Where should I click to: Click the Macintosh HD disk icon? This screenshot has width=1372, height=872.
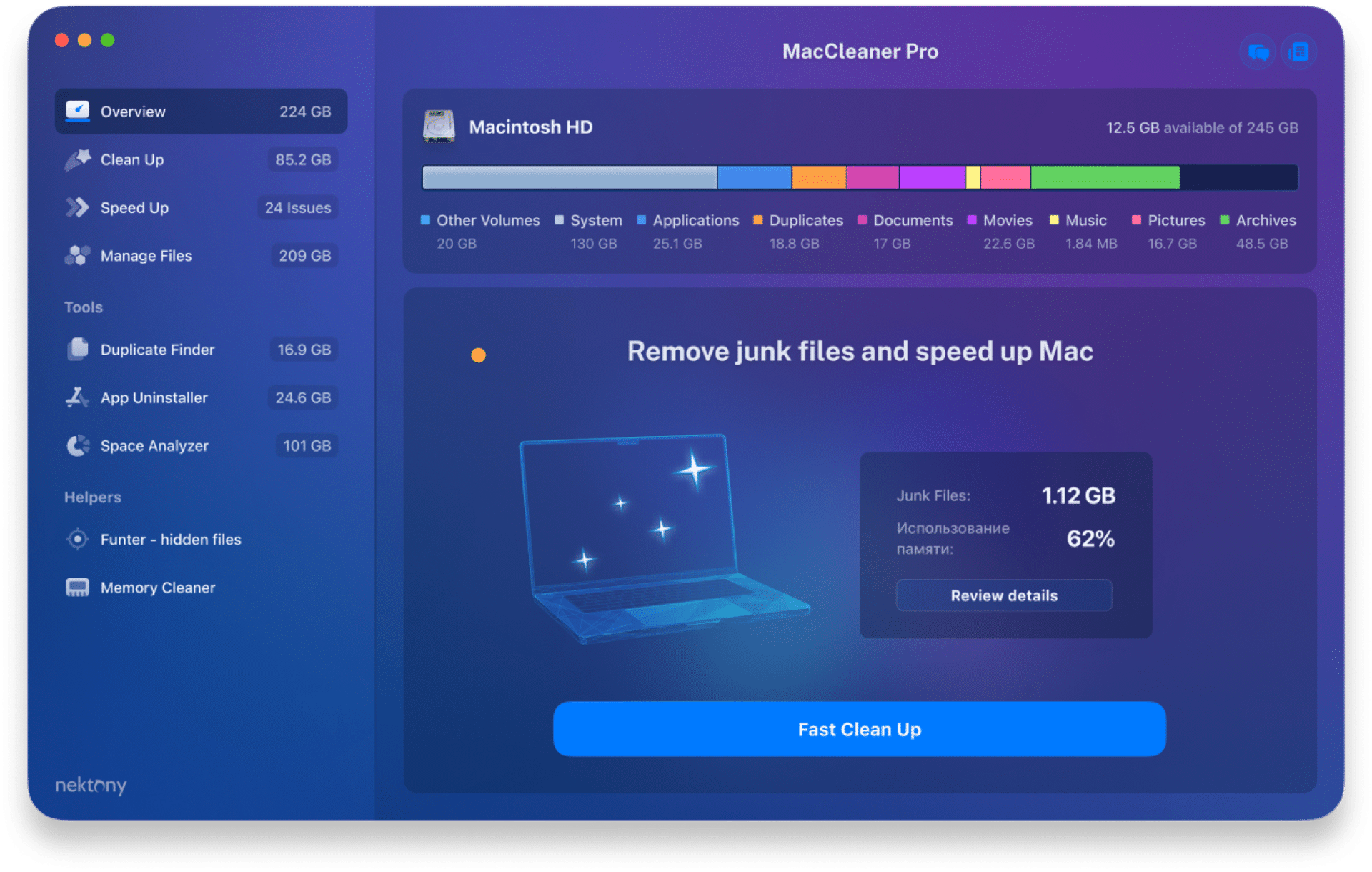439,127
